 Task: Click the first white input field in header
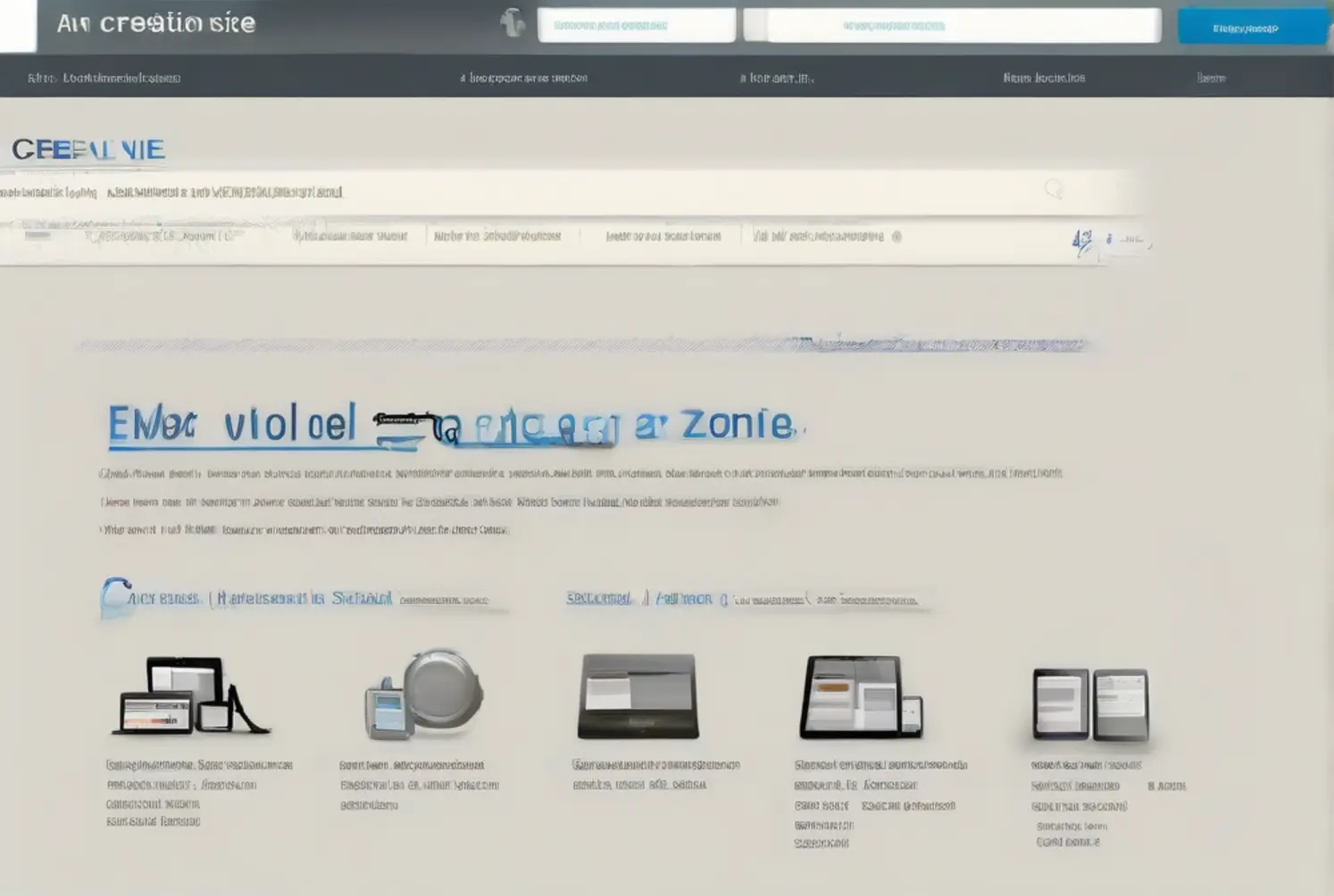(636, 26)
